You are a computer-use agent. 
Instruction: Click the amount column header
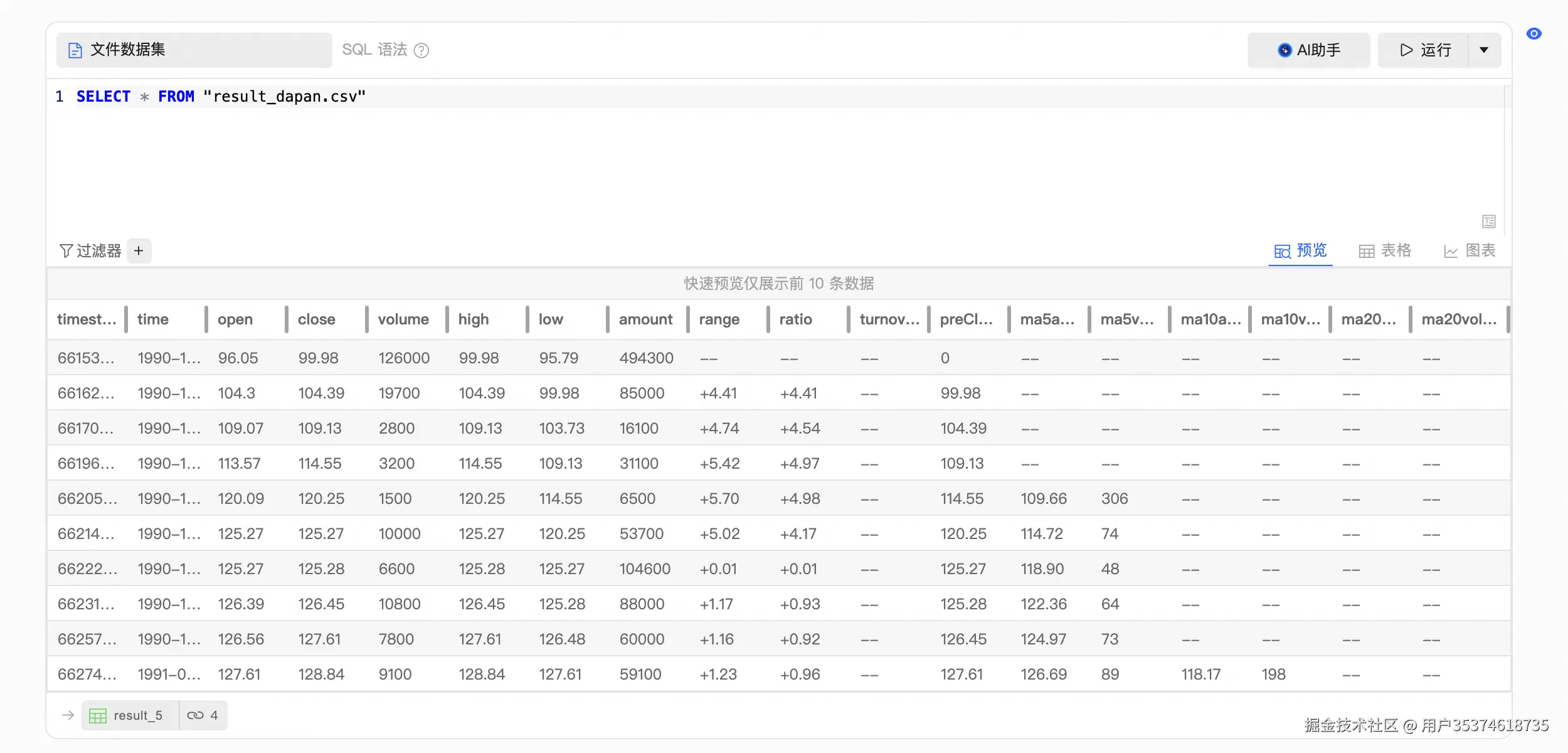point(645,319)
